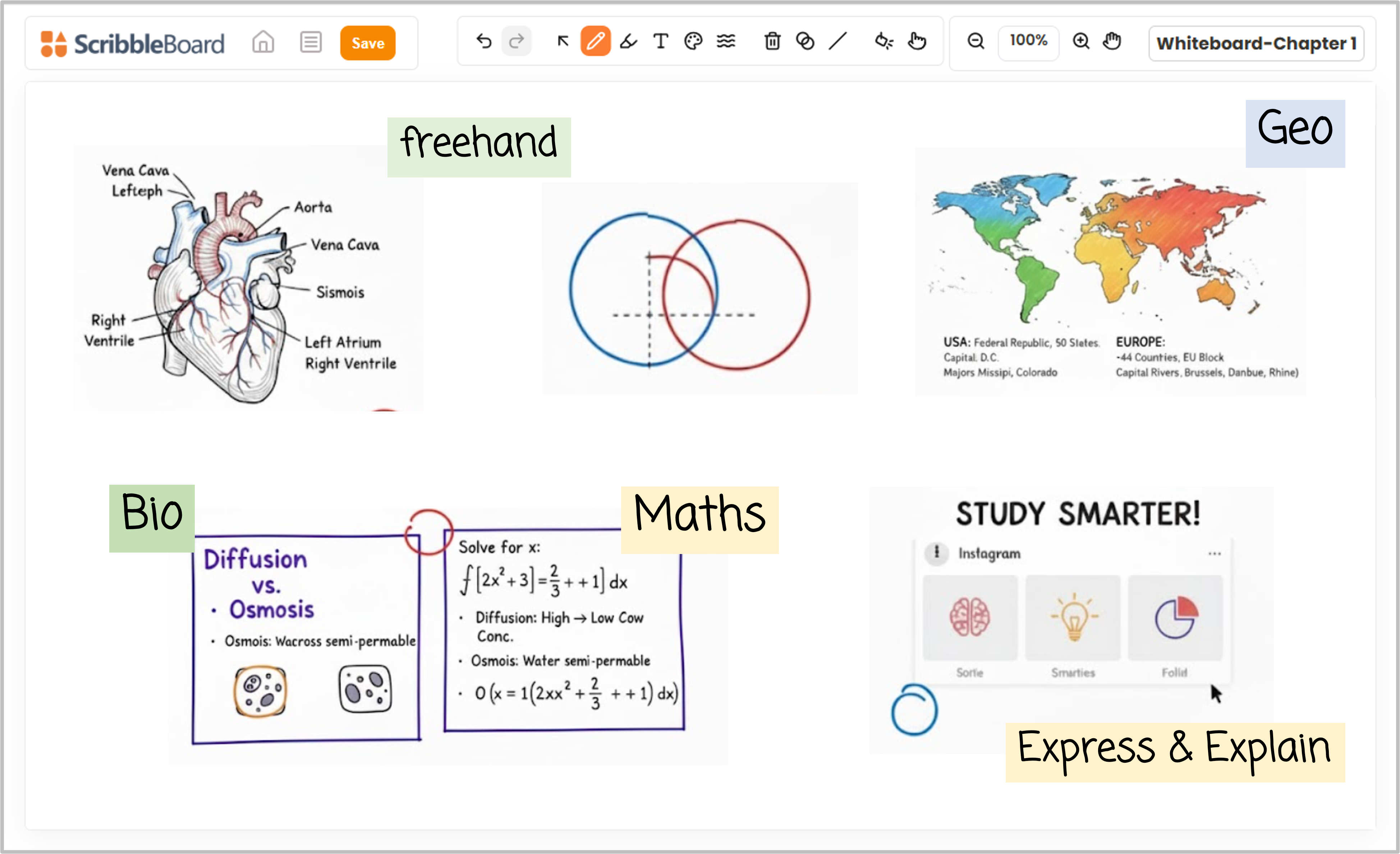The image size is (1400, 854).
Task: Click the trash delete icon
Action: pos(772,41)
